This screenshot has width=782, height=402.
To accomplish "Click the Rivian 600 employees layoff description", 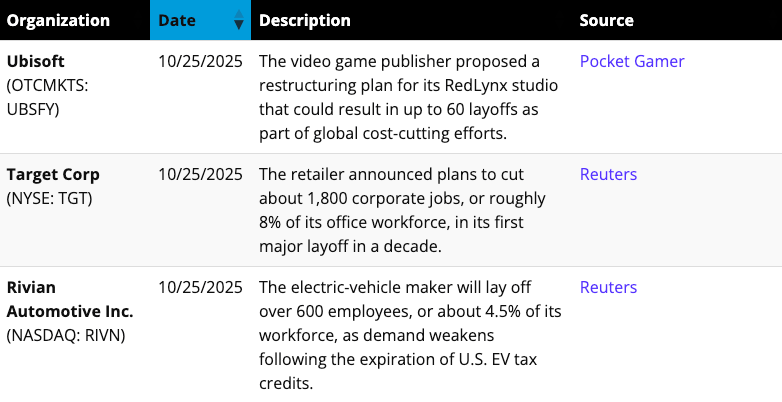I will coord(408,335).
